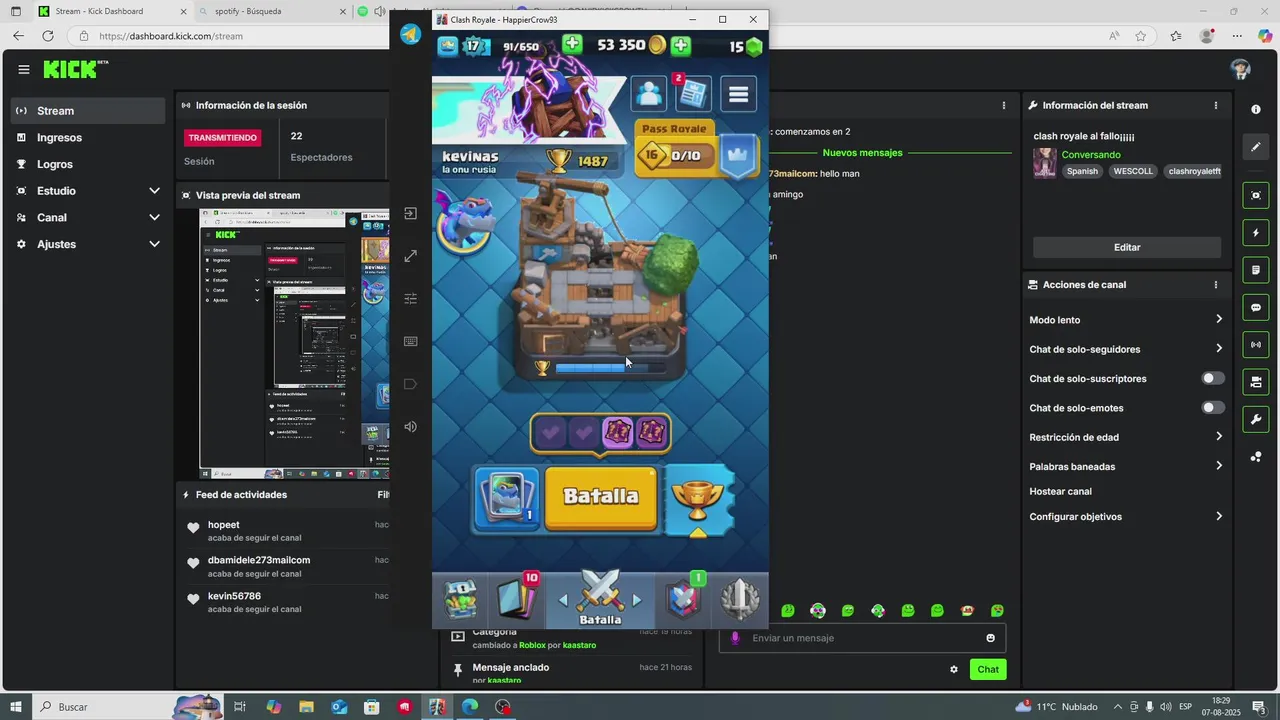Tap the daily chest slots row

click(x=600, y=433)
